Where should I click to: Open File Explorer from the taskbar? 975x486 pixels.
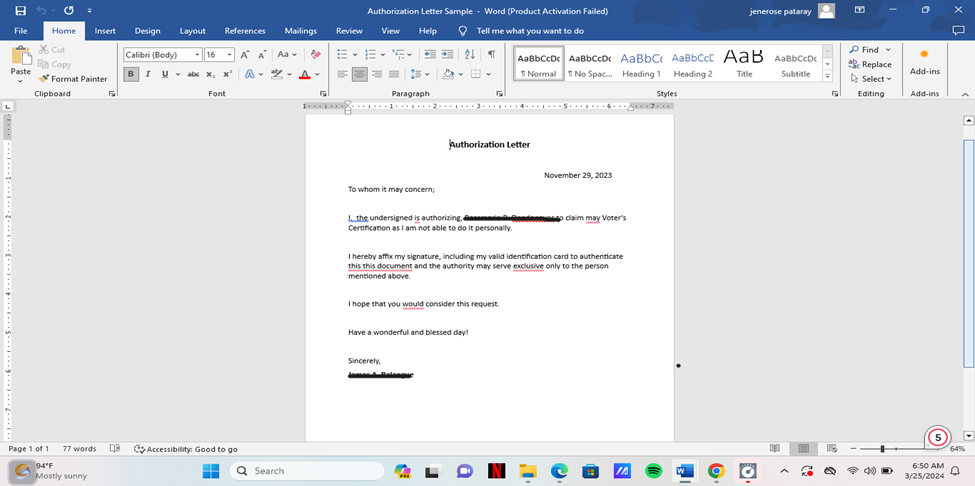coord(527,471)
